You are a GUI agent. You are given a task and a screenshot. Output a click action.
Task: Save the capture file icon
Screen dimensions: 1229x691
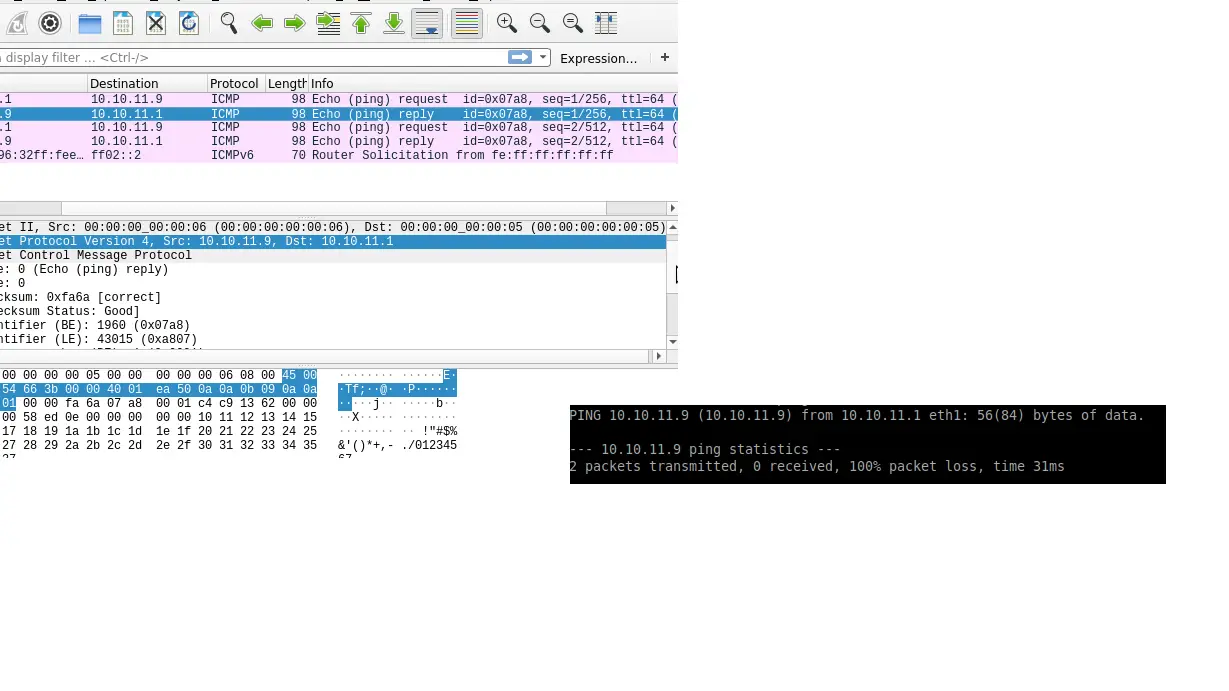click(x=123, y=23)
